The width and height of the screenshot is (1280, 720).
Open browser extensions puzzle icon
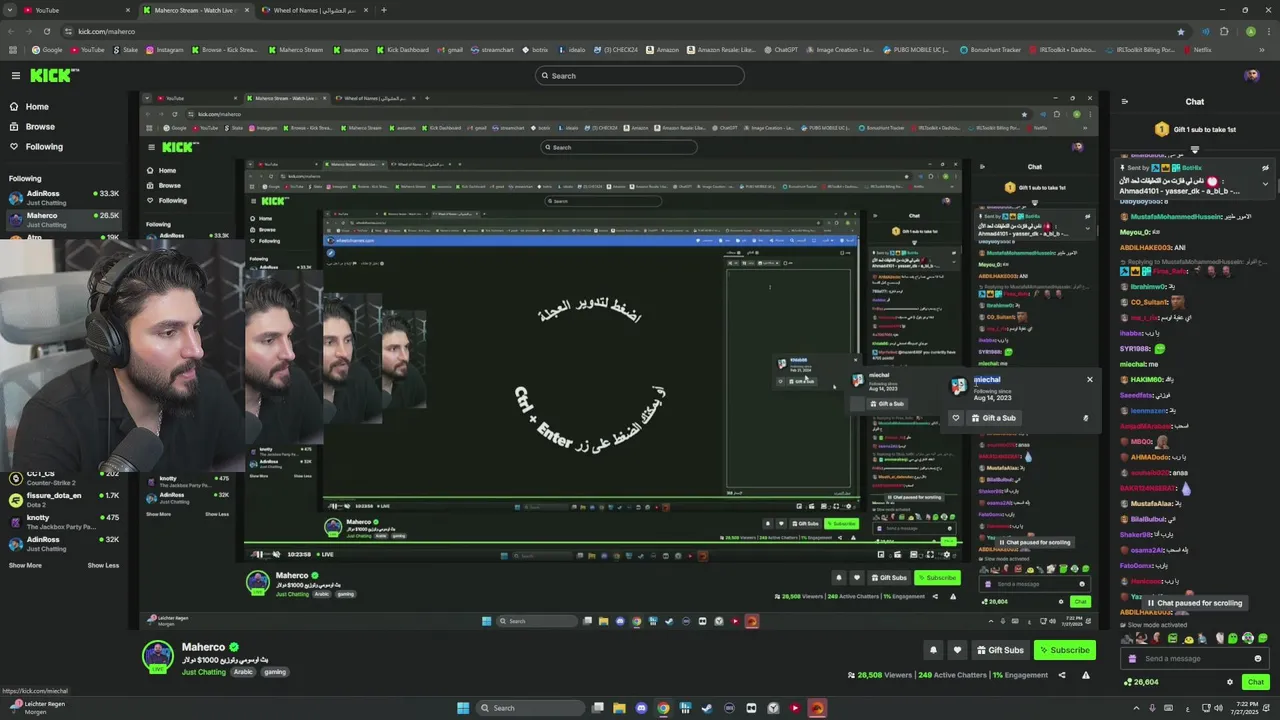pos(1224,31)
